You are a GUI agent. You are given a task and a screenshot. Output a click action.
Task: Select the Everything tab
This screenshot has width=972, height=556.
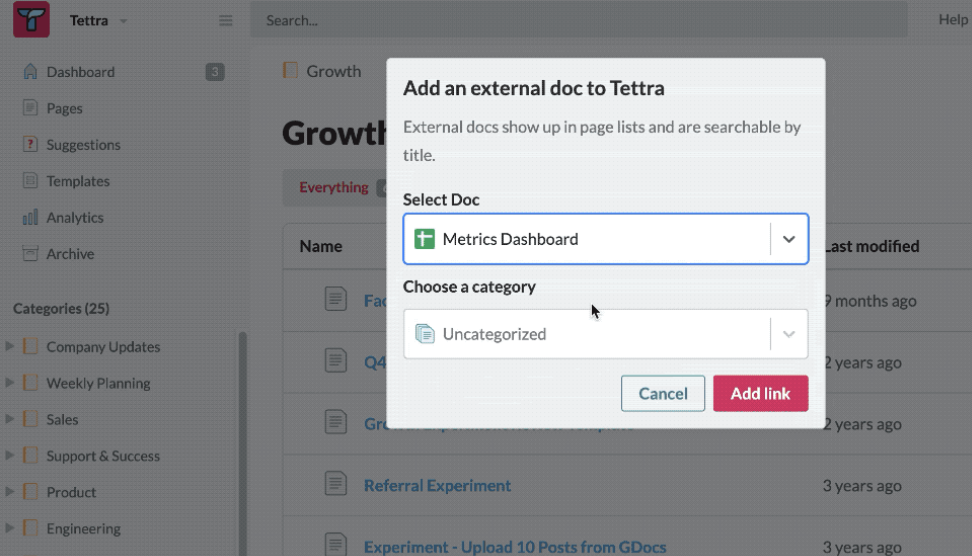[x=334, y=187]
